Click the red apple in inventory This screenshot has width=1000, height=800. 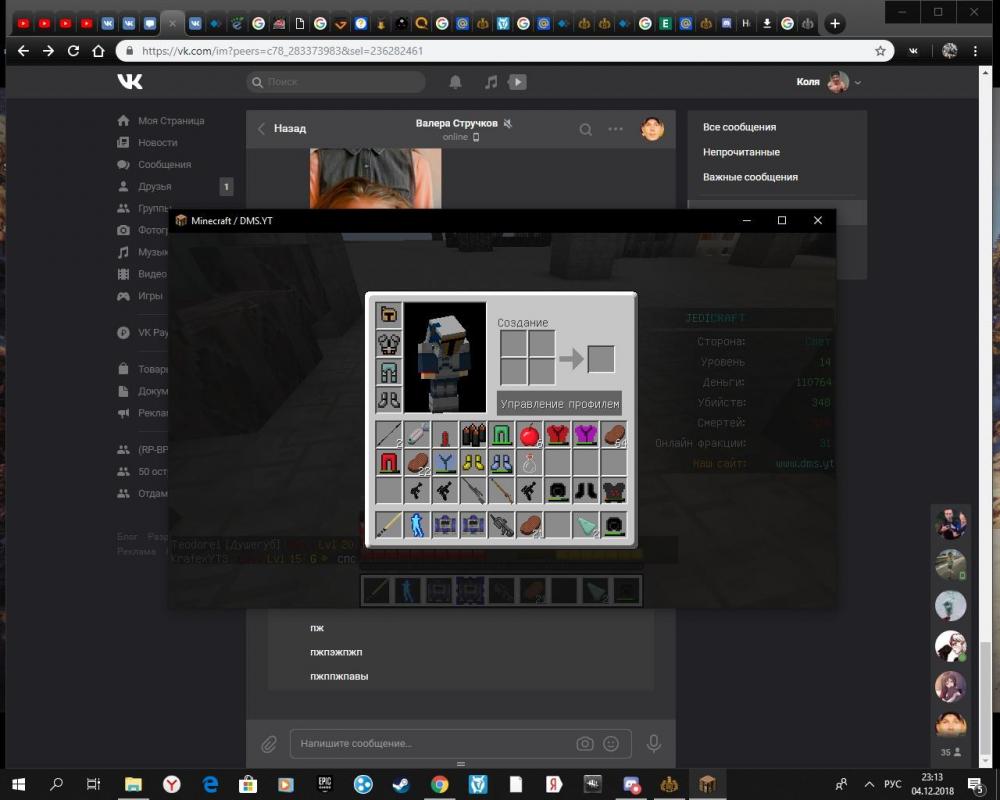point(529,435)
